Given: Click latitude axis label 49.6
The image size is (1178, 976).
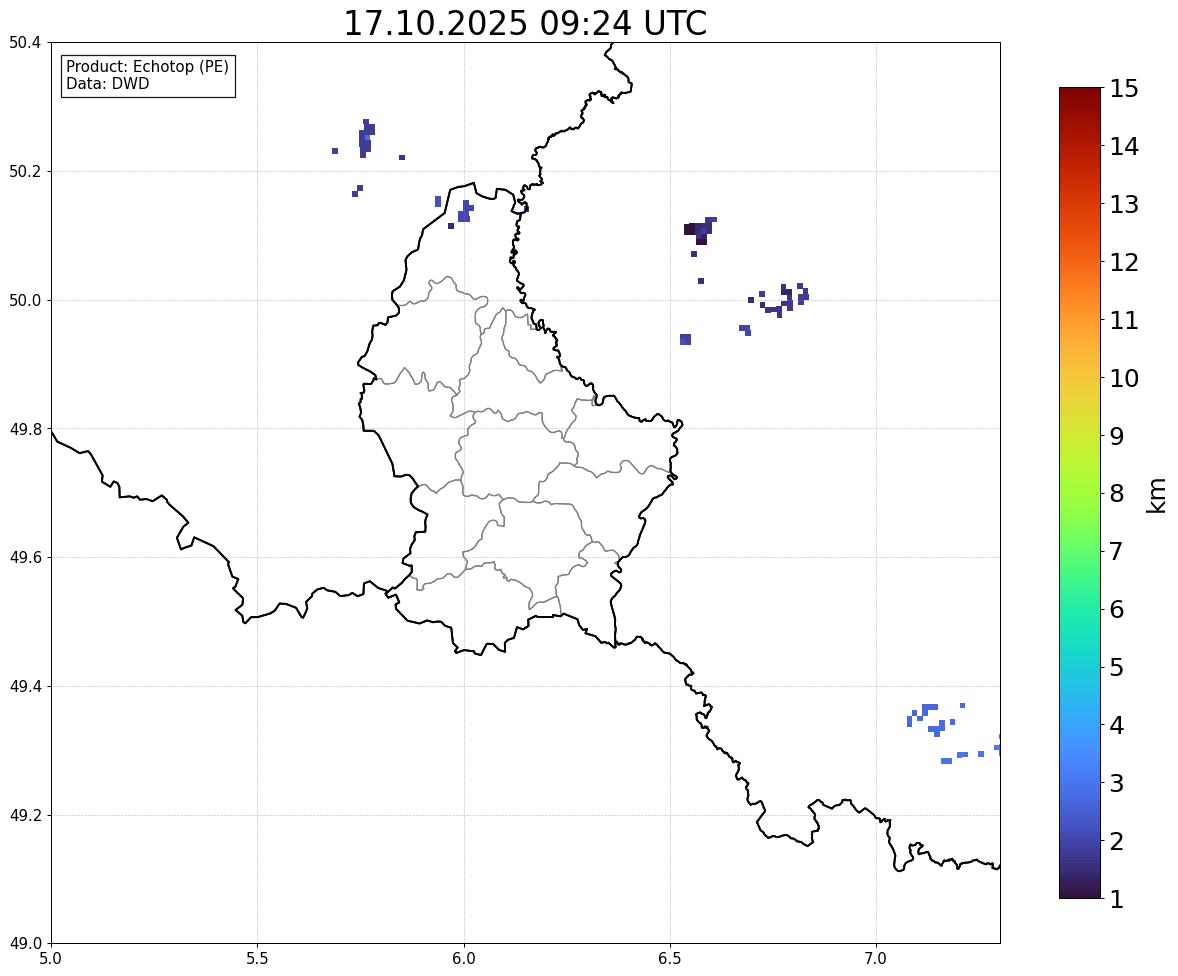Looking at the screenshot, I should tap(25, 557).
